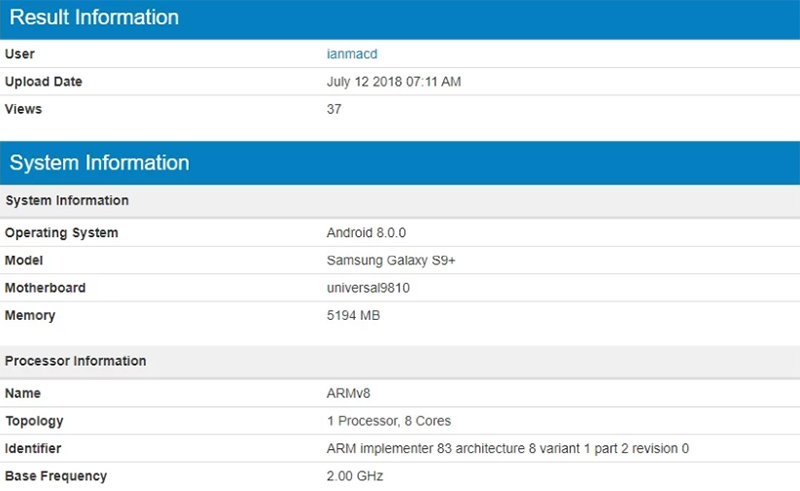The height and width of the screenshot is (491, 800).
Task: Click the 'Processor Information' subheading
Action: [400, 361]
